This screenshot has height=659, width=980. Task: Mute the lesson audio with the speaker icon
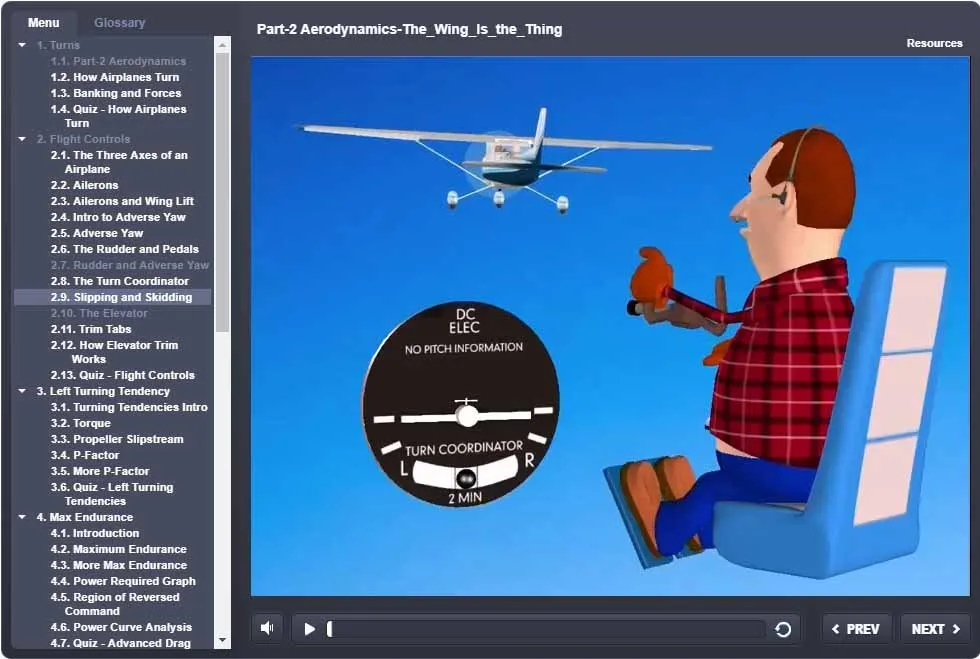[x=268, y=628]
